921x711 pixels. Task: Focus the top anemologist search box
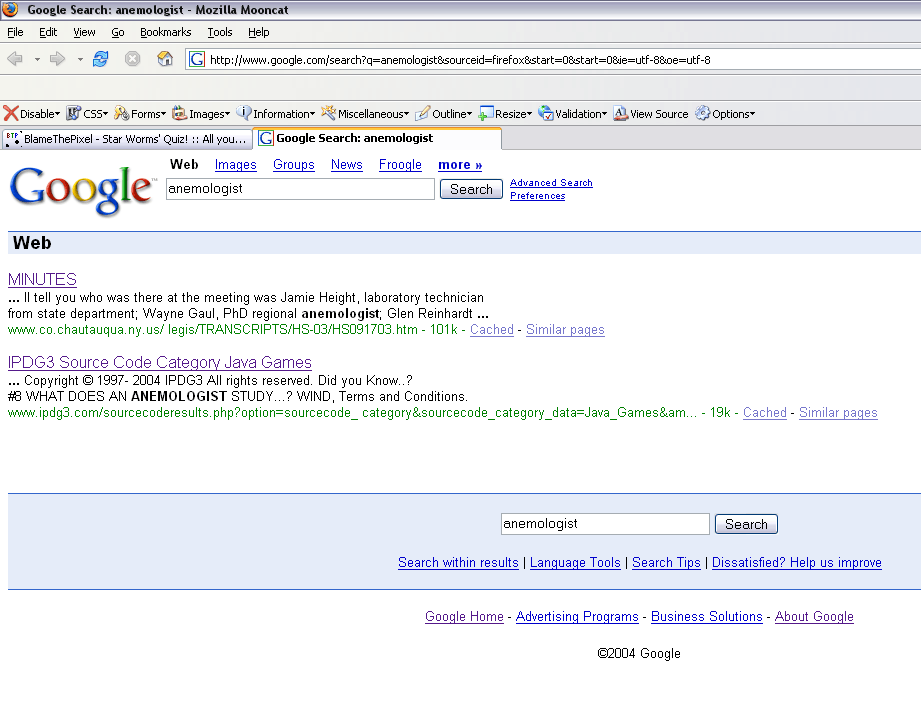300,189
